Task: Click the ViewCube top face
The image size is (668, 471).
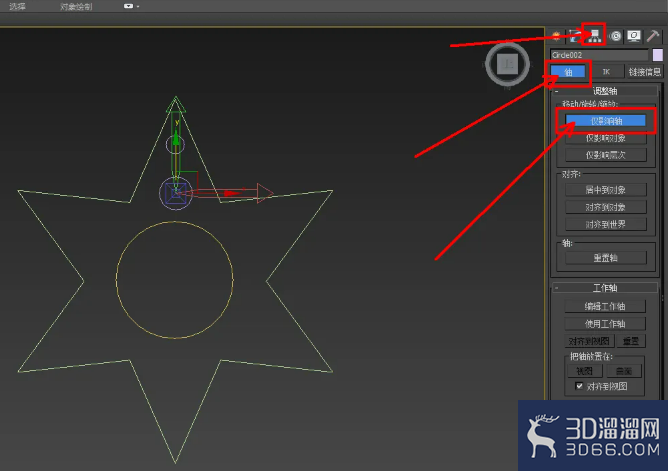Action: coord(507,64)
